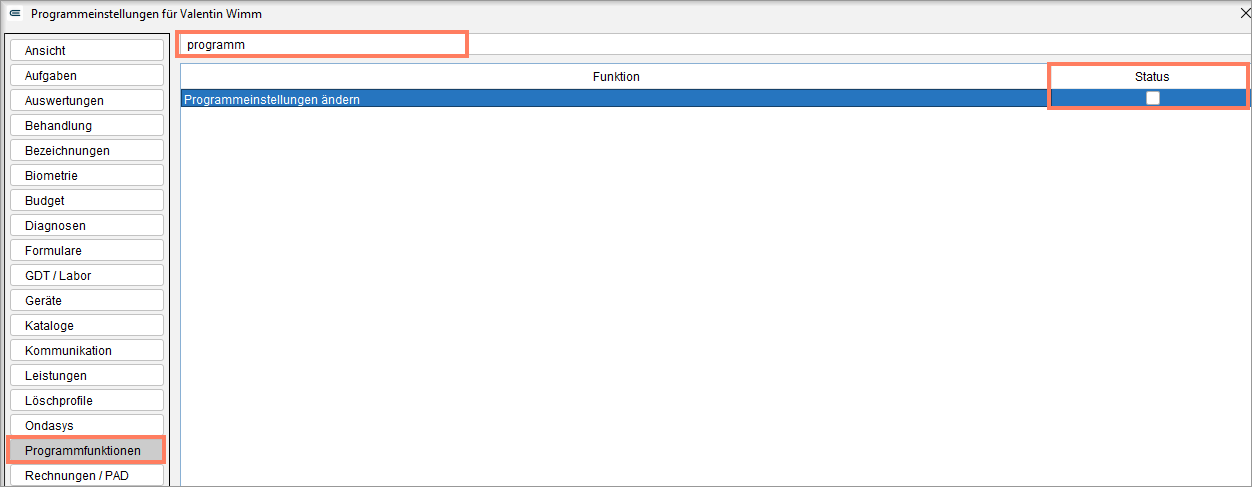Select the Auswertungen category
1252x487 pixels.
click(x=87, y=100)
